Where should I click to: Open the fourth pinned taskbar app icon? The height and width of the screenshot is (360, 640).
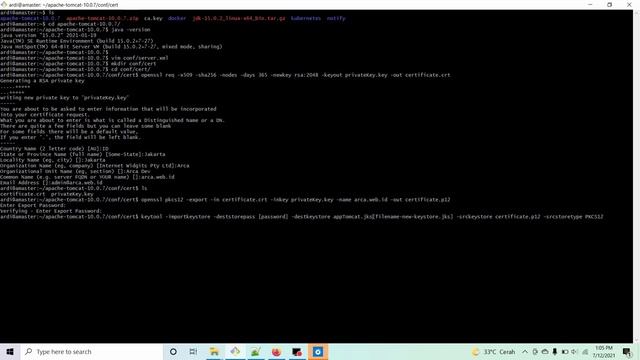235,351
